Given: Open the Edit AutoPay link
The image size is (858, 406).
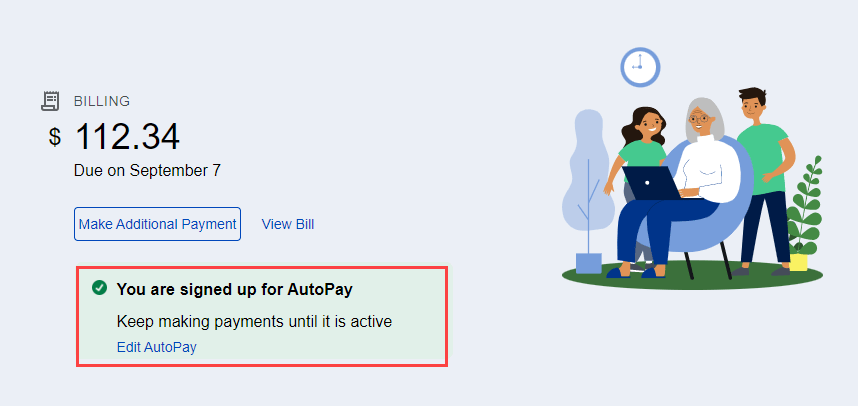Looking at the screenshot, I should pos(156,347).
